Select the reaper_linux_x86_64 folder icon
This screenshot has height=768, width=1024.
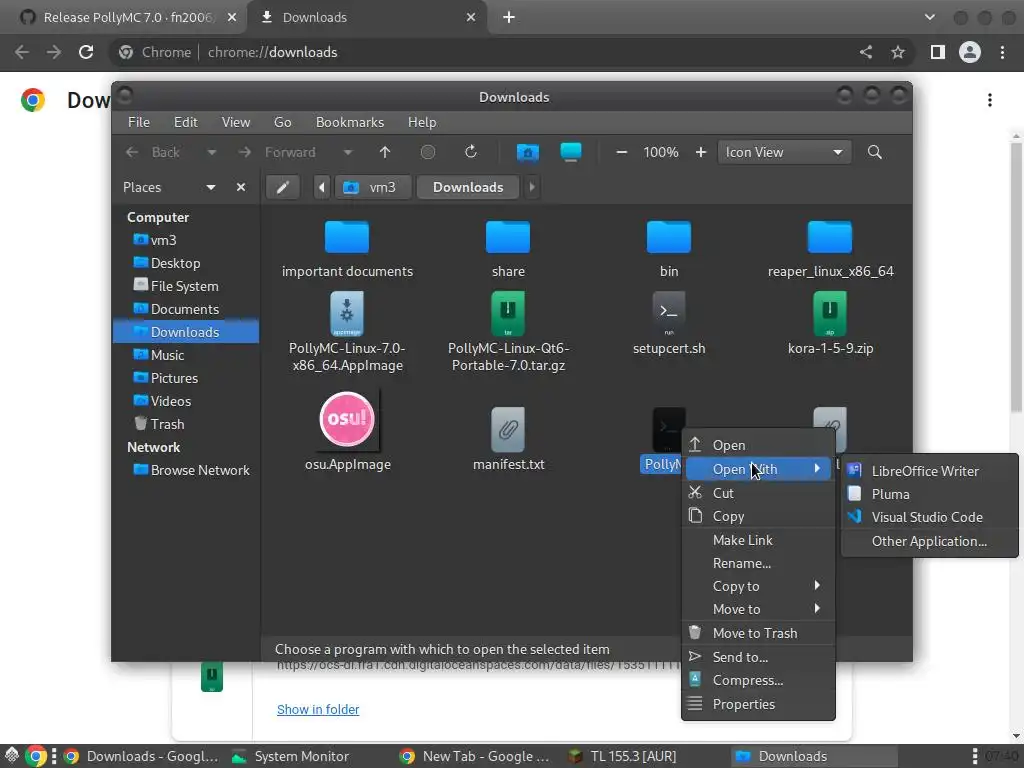click(829, 236)
